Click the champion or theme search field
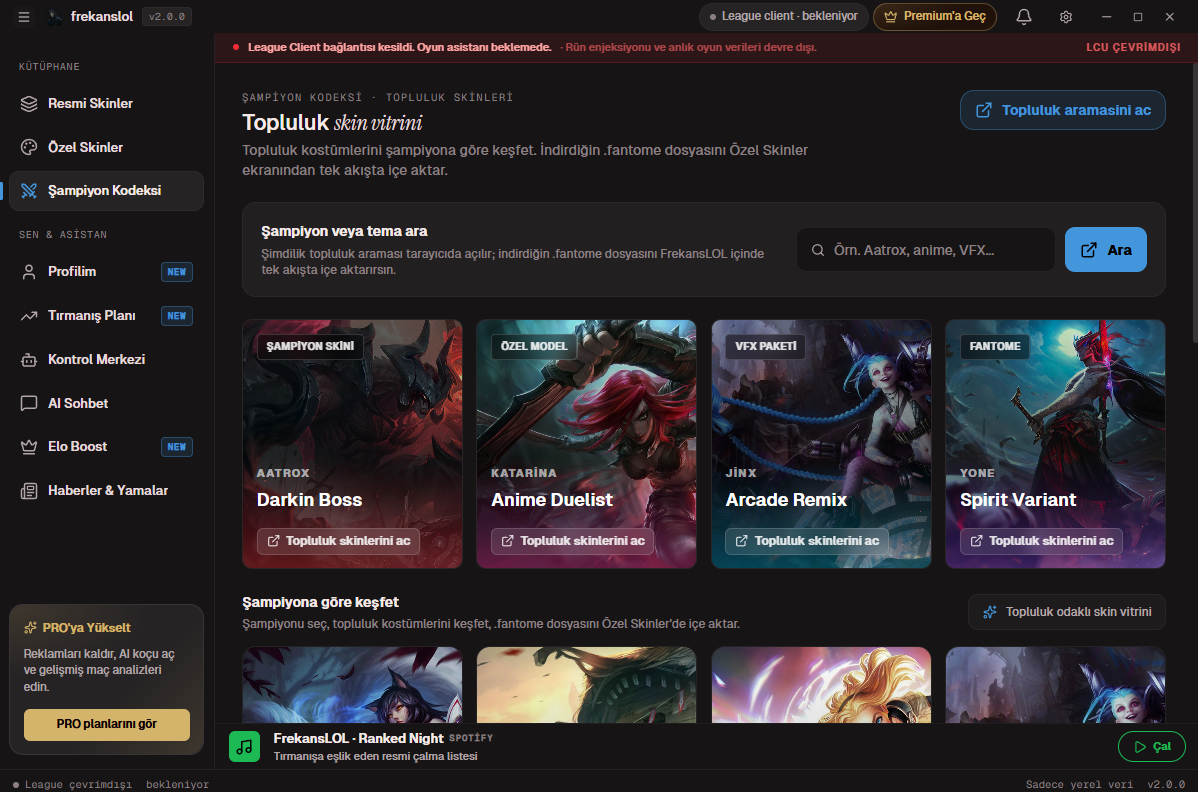Screen dimensions: 1198x792 click(926, 250)
